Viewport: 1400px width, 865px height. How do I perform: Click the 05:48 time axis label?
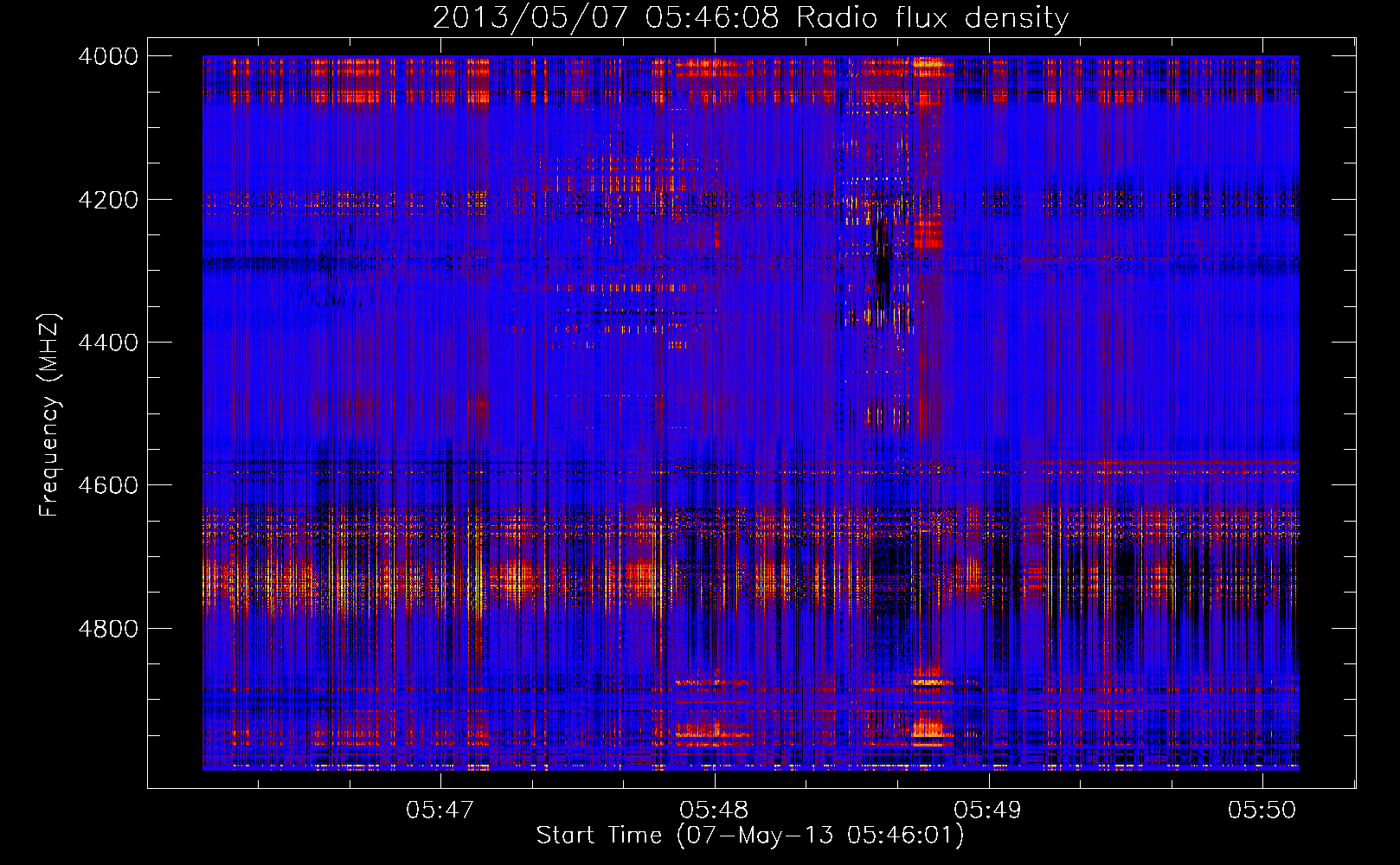[x=714, y=810]
